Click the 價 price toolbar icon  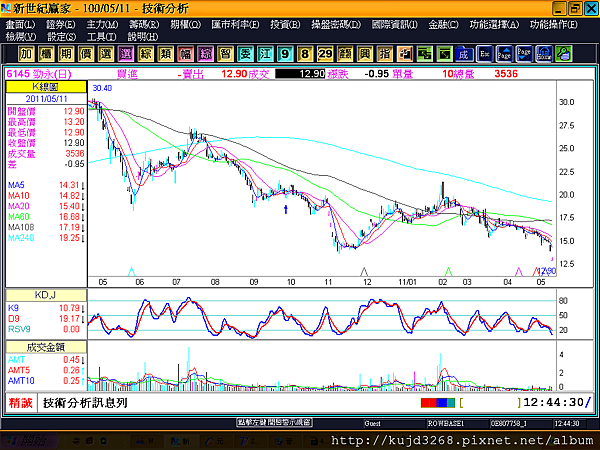click(86, 54)
